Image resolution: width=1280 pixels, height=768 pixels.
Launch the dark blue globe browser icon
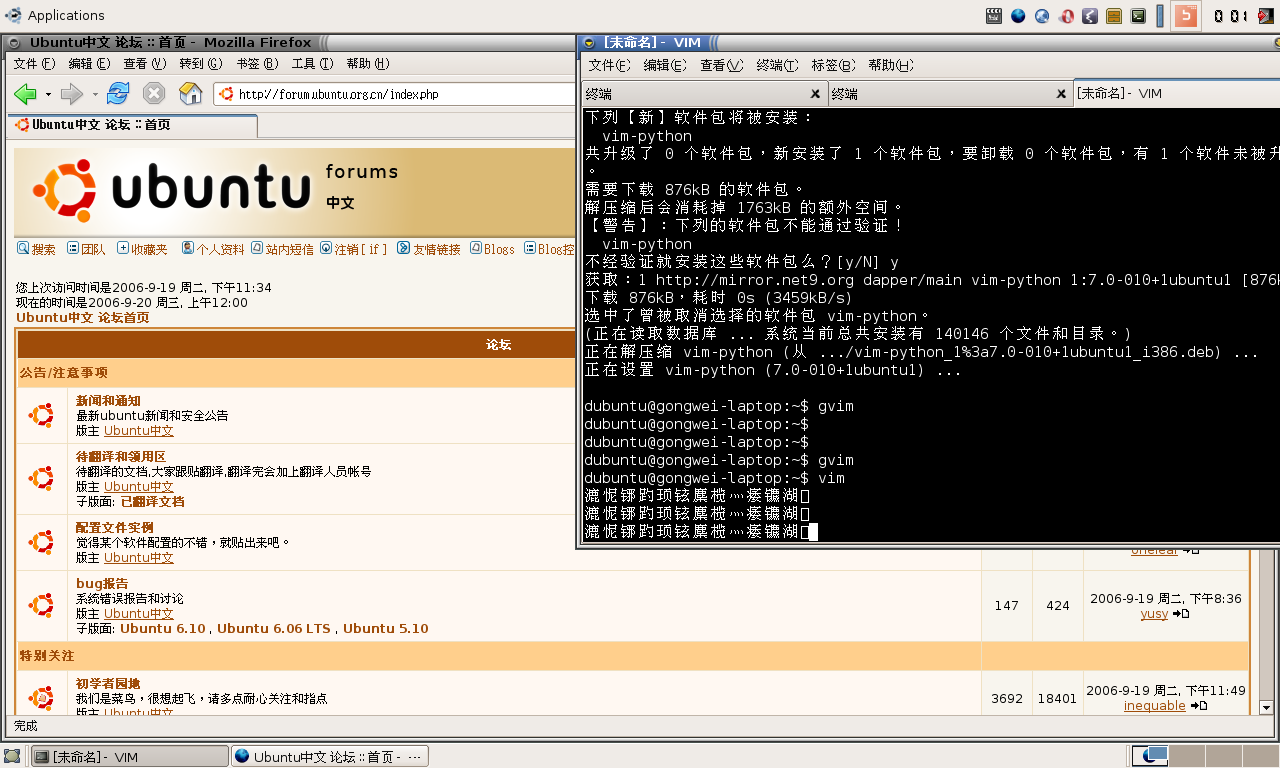coord(1018,15)
